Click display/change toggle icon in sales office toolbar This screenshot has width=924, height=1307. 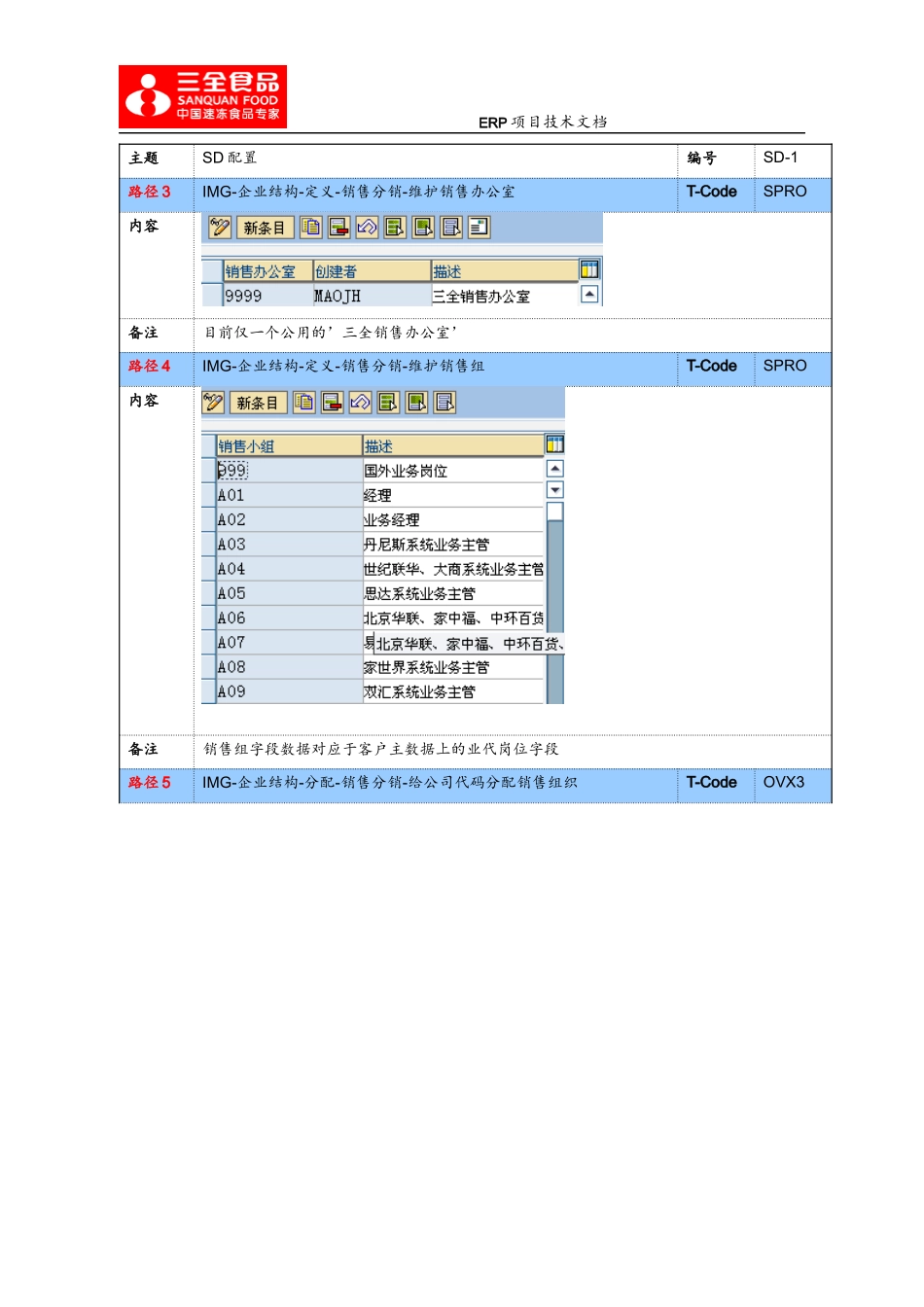(x=220, y=228)
